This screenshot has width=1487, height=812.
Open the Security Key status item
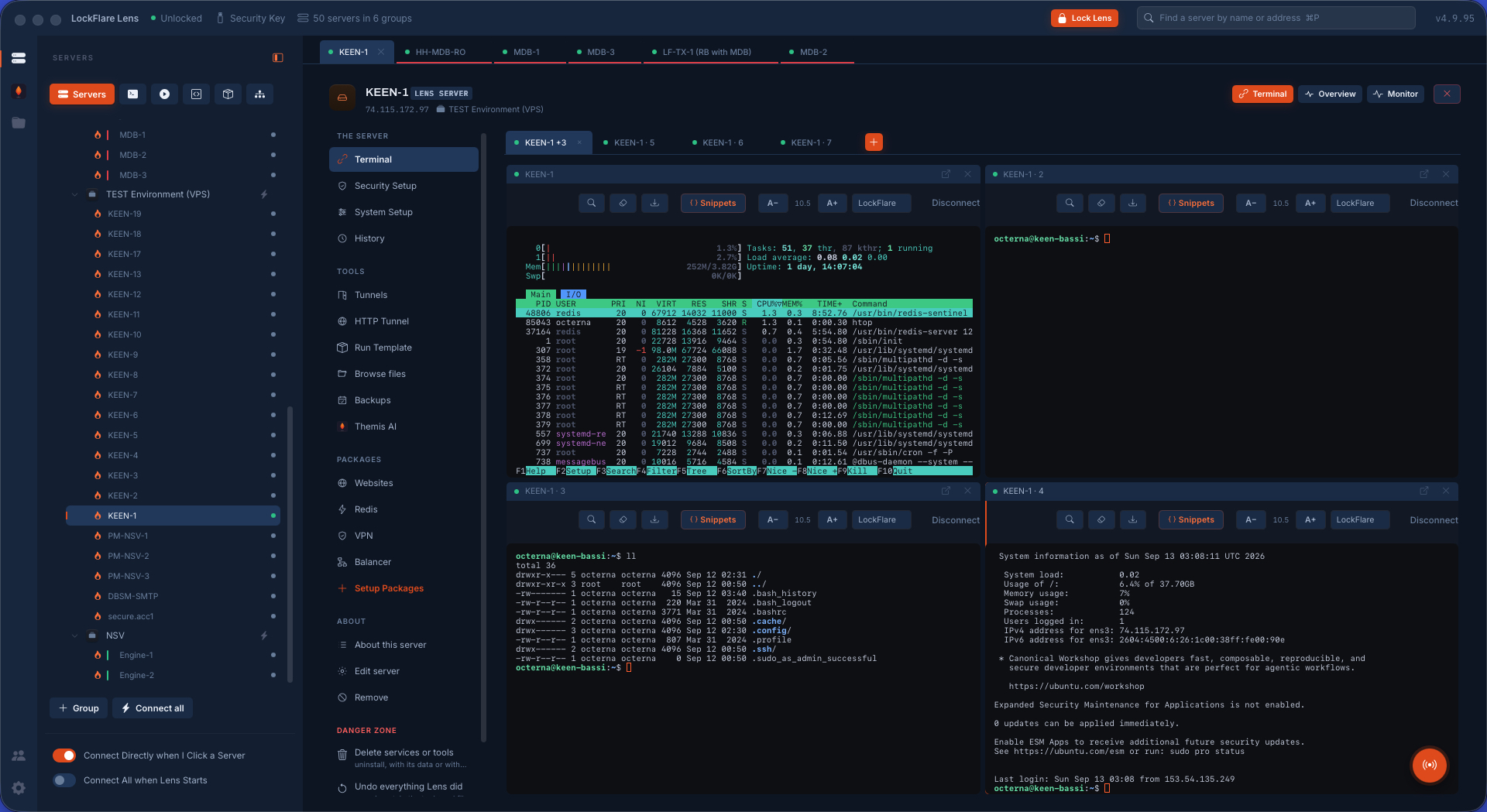coord(249,18)
